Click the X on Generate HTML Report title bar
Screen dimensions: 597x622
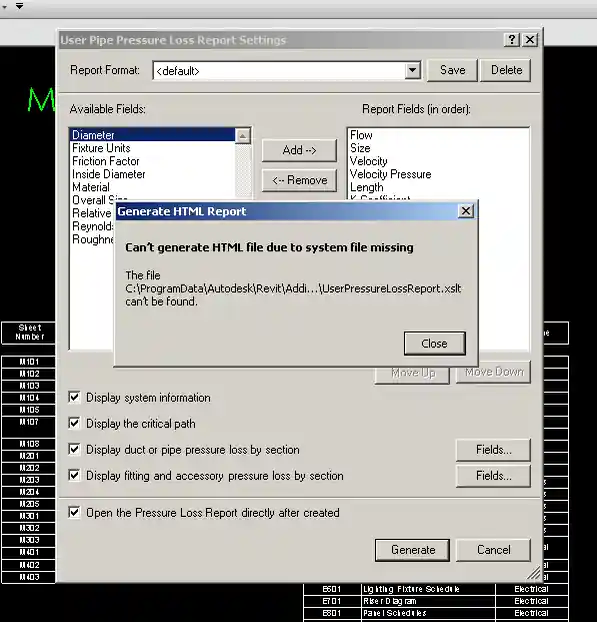466,211
